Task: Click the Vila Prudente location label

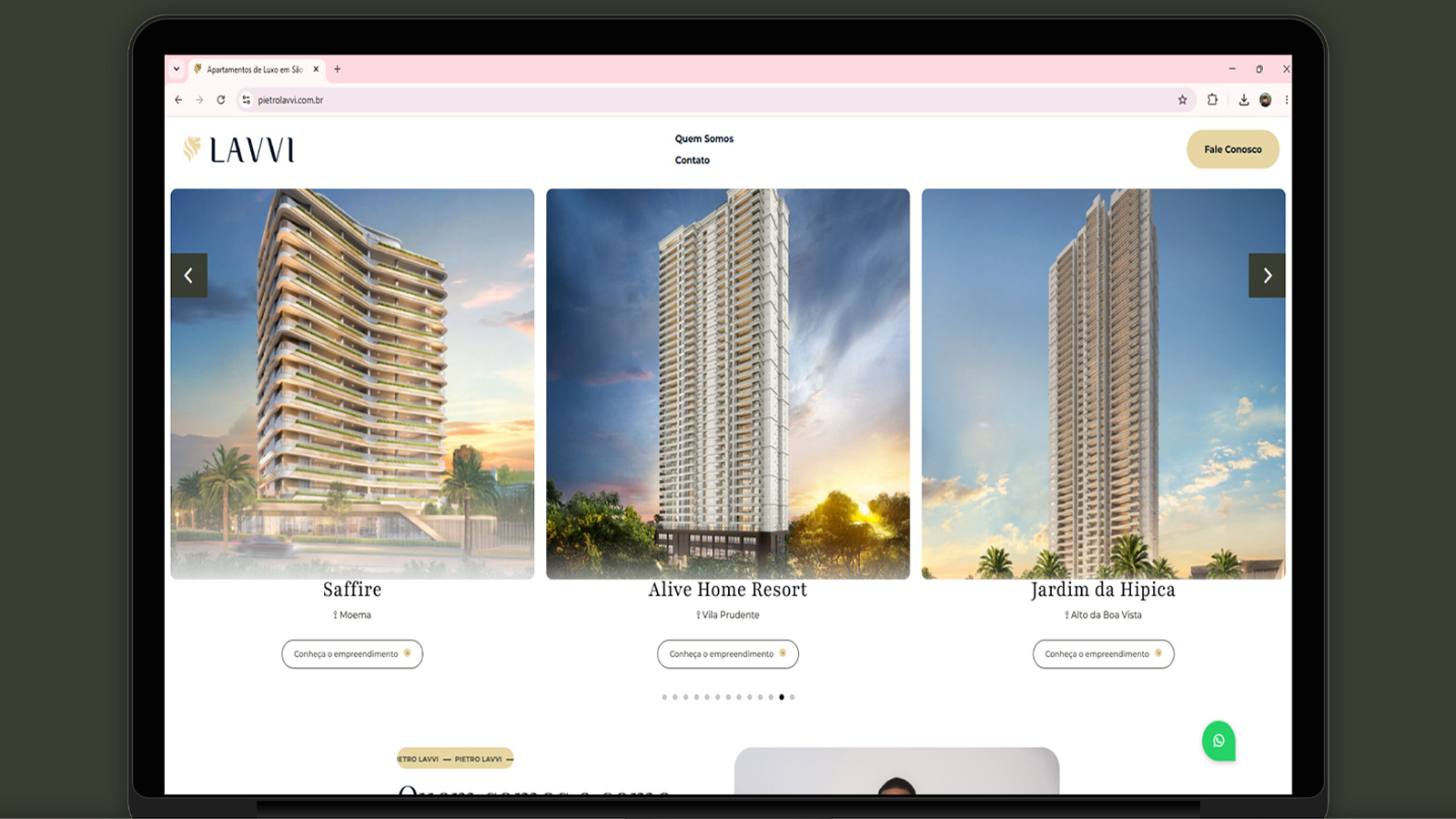Action: [728, 615]
